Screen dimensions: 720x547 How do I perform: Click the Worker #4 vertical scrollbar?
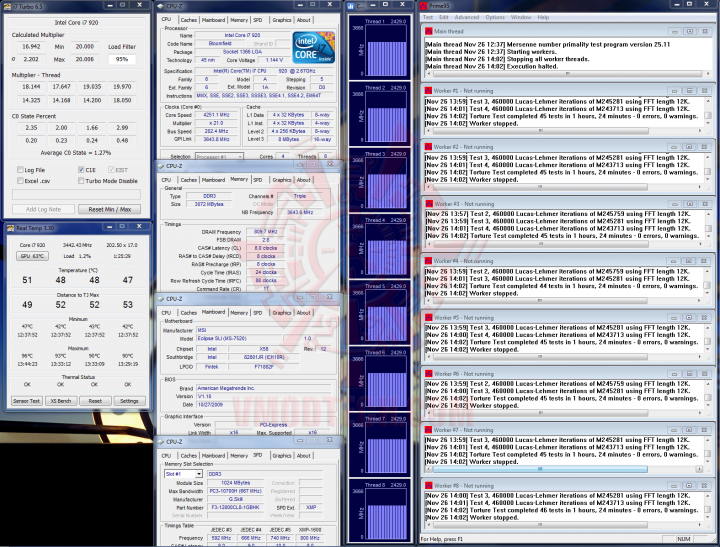click(708, 282)
